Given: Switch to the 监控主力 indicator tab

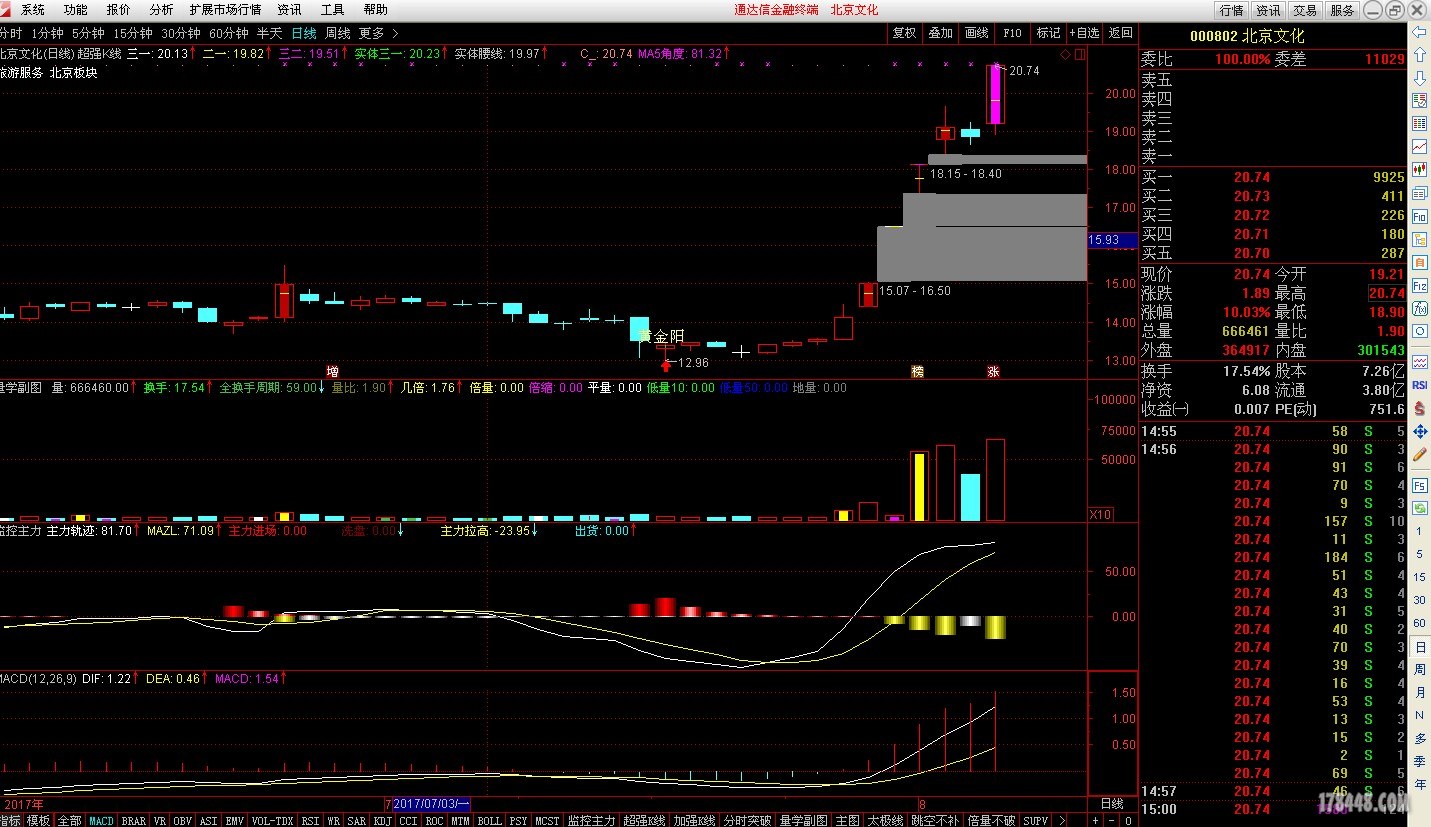Looking at the screenshot, I should point(591,820).
